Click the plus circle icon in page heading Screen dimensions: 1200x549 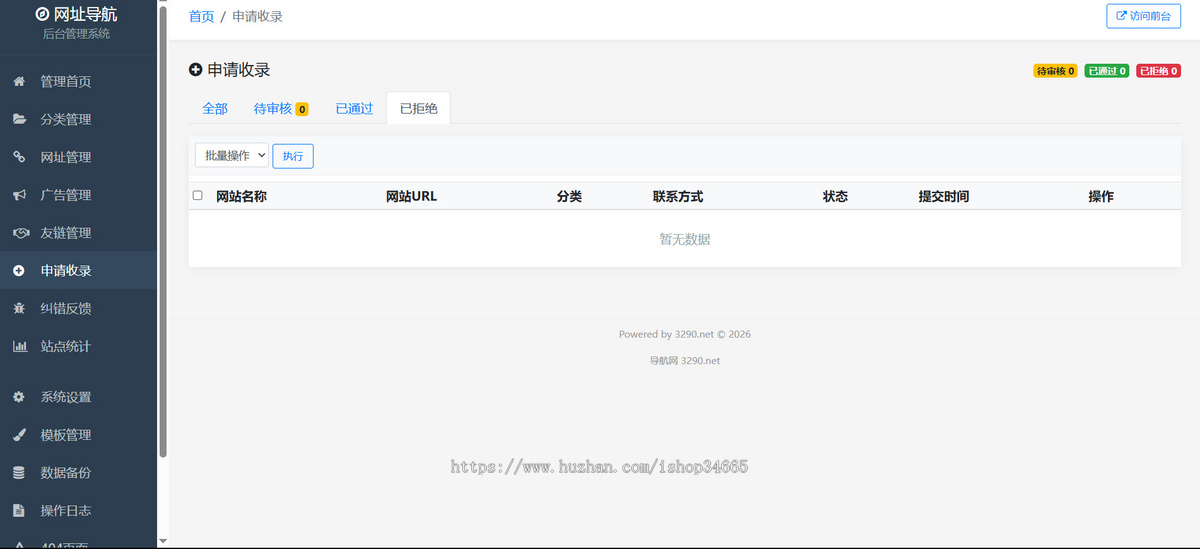[x=195, y=70]
